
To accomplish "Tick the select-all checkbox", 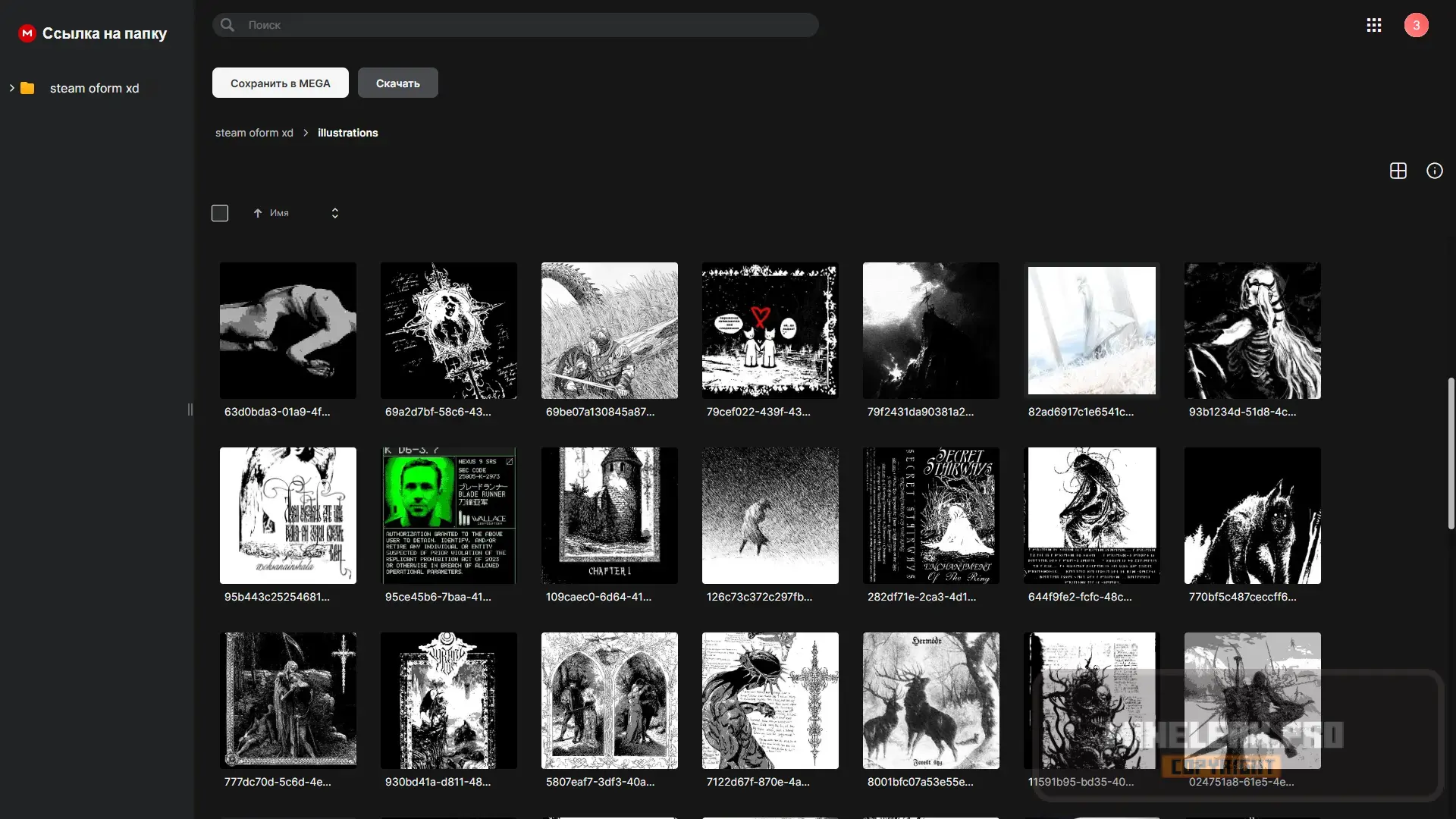I will coord(220,213).
